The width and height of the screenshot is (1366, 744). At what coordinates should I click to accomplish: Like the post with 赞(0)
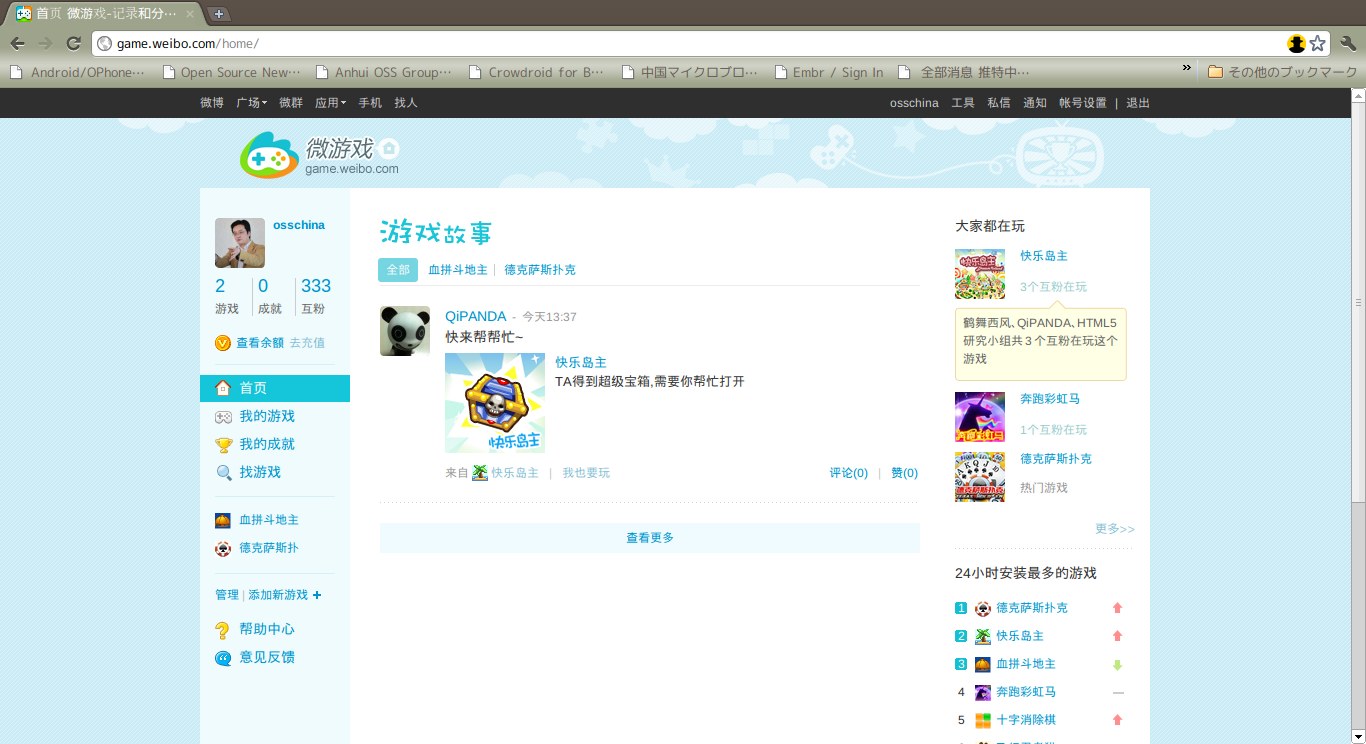pos(905,473)
